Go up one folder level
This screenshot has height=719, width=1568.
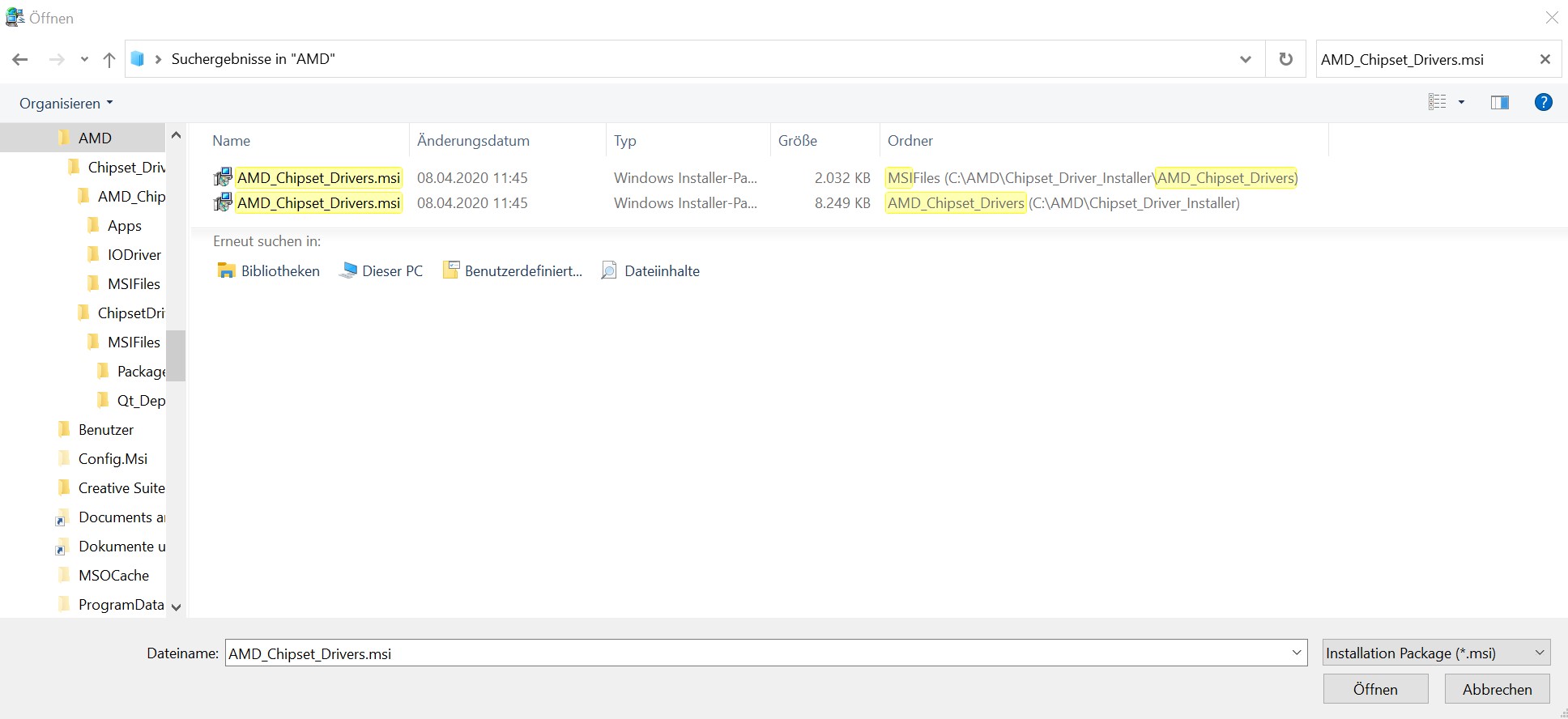pyautogui.click(x=109, y=59)
